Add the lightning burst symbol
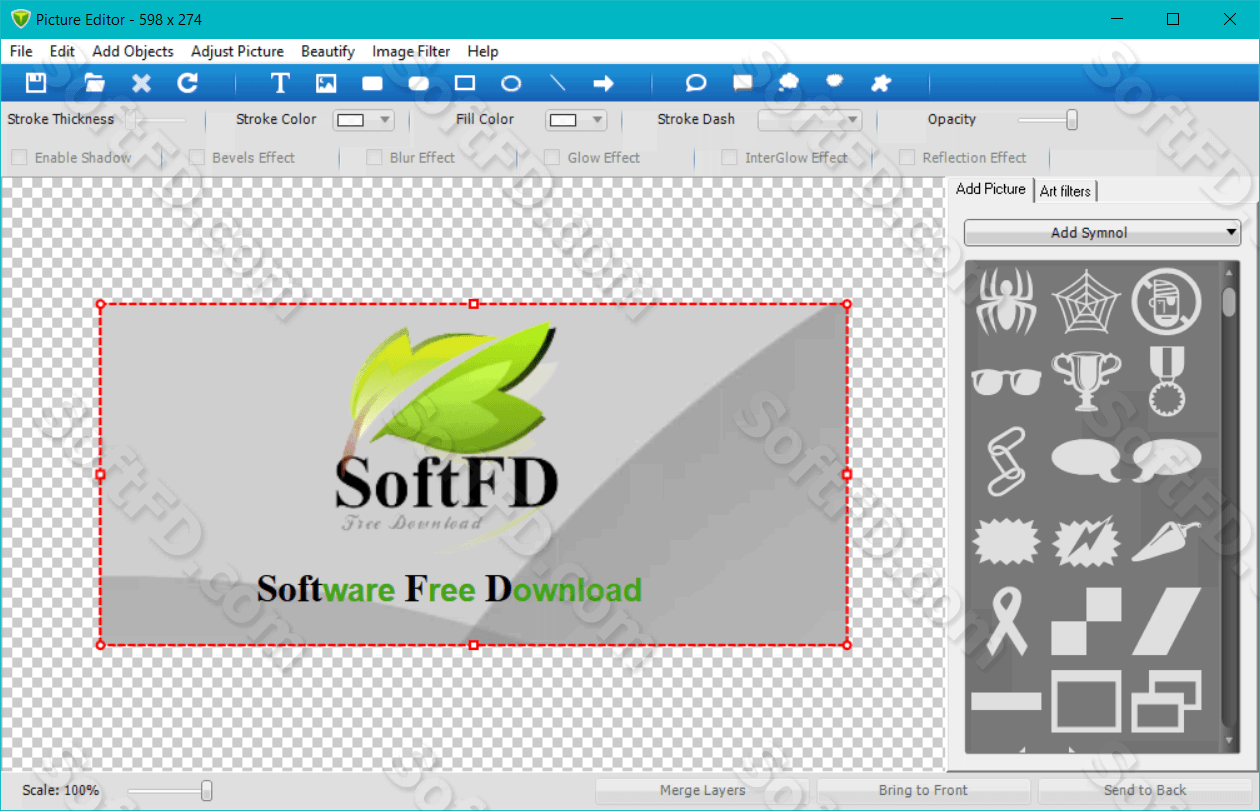Viewport: 1260px width, 811px height. 1086,540
